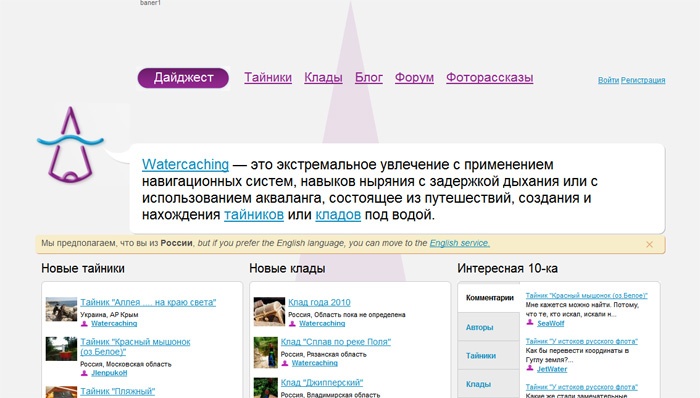Open Watercaching link in intro text

pos(185,165)
